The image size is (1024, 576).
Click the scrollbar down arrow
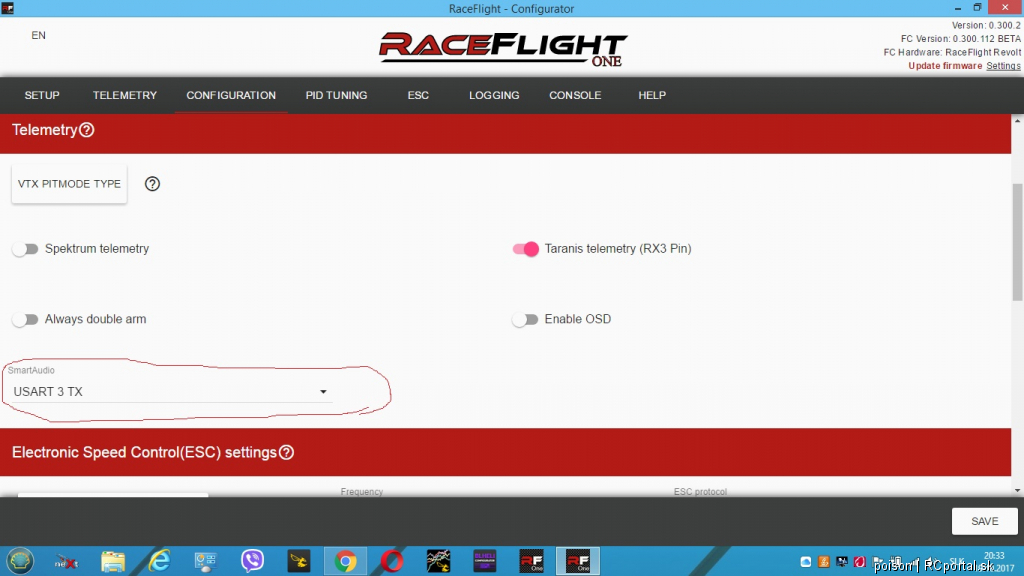1017,490
